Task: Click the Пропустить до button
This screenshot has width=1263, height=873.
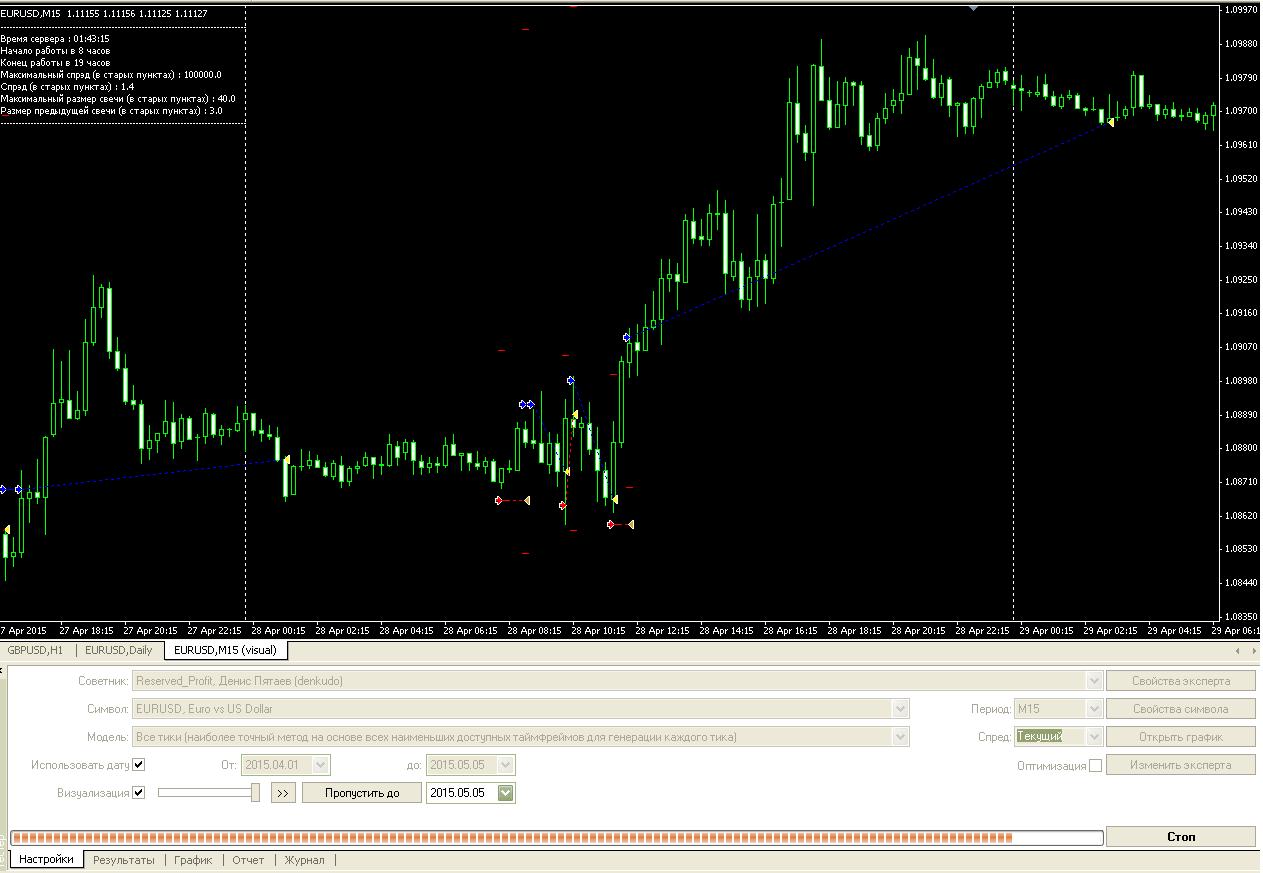Action: pos(361,793)
